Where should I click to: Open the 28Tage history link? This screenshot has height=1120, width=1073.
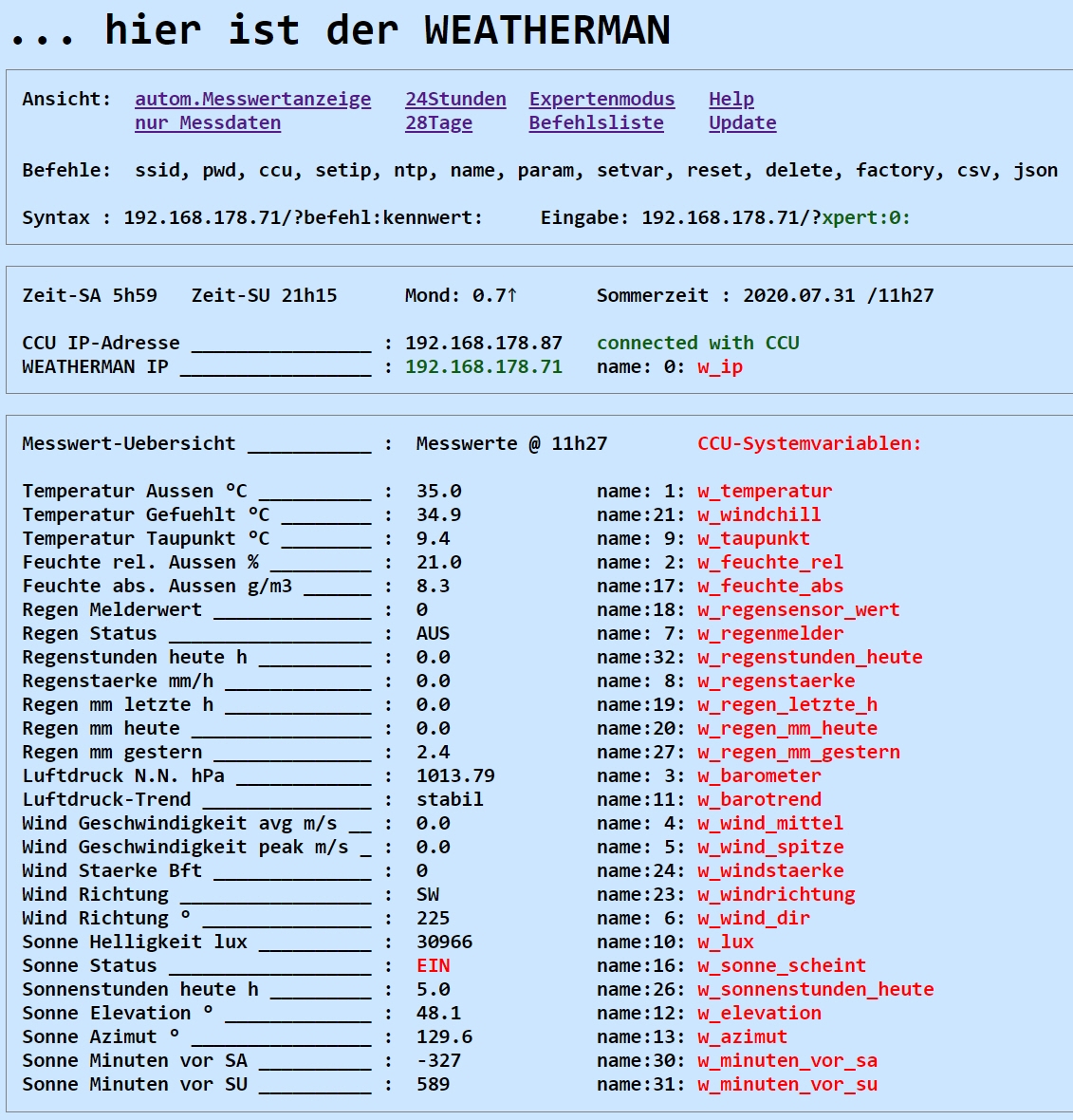438,122
